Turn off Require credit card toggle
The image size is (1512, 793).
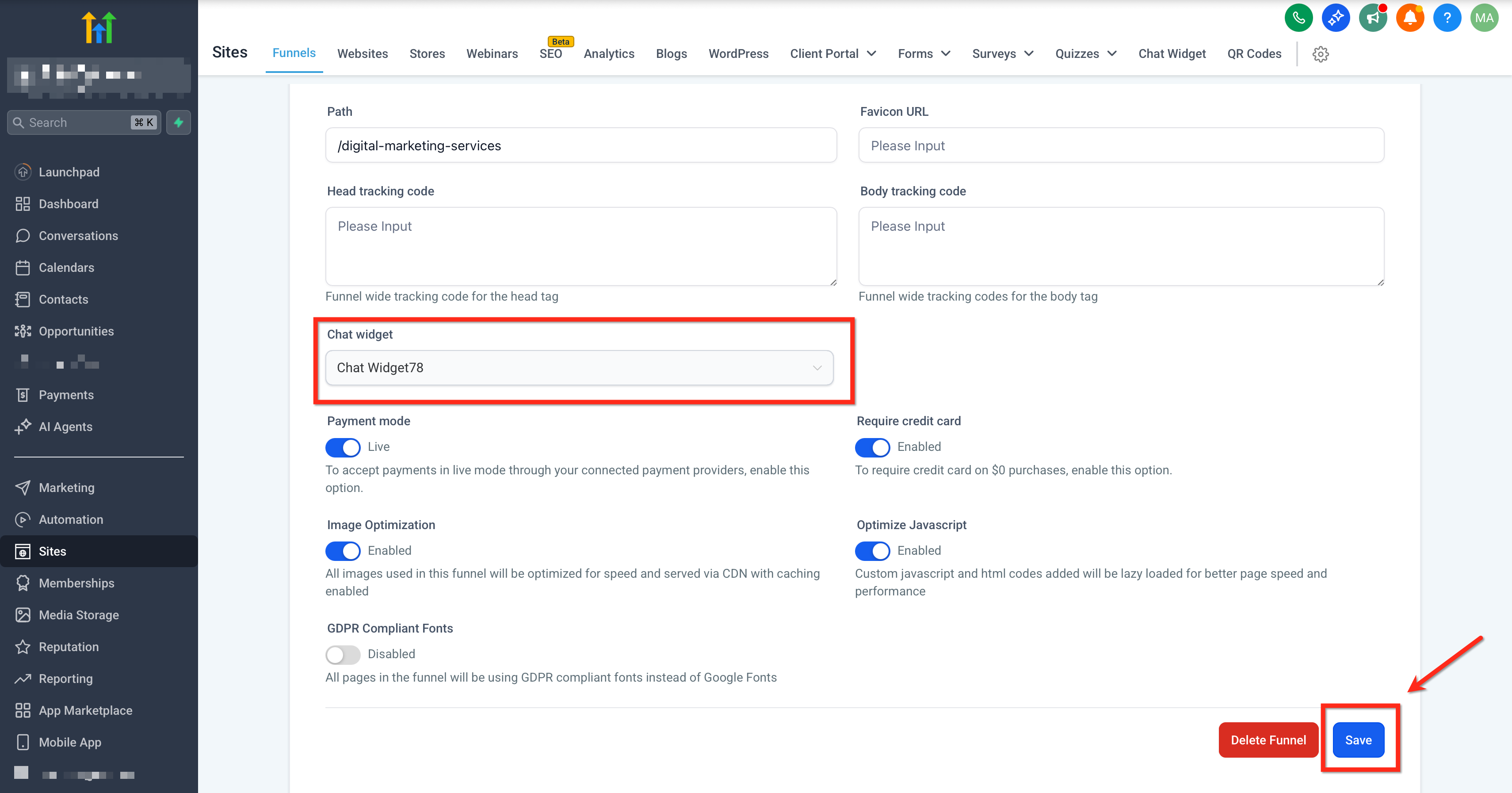pyautogui.click(x=872, y=447)
